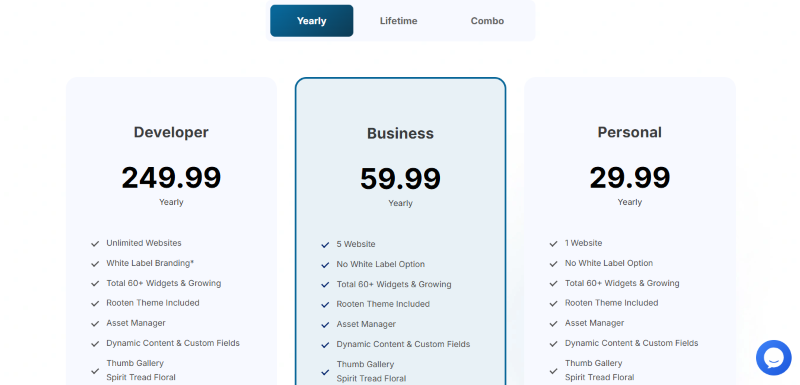Click Yearly label under 249.99
Viewport: 800px width, 385px height.
pos(171,202)
